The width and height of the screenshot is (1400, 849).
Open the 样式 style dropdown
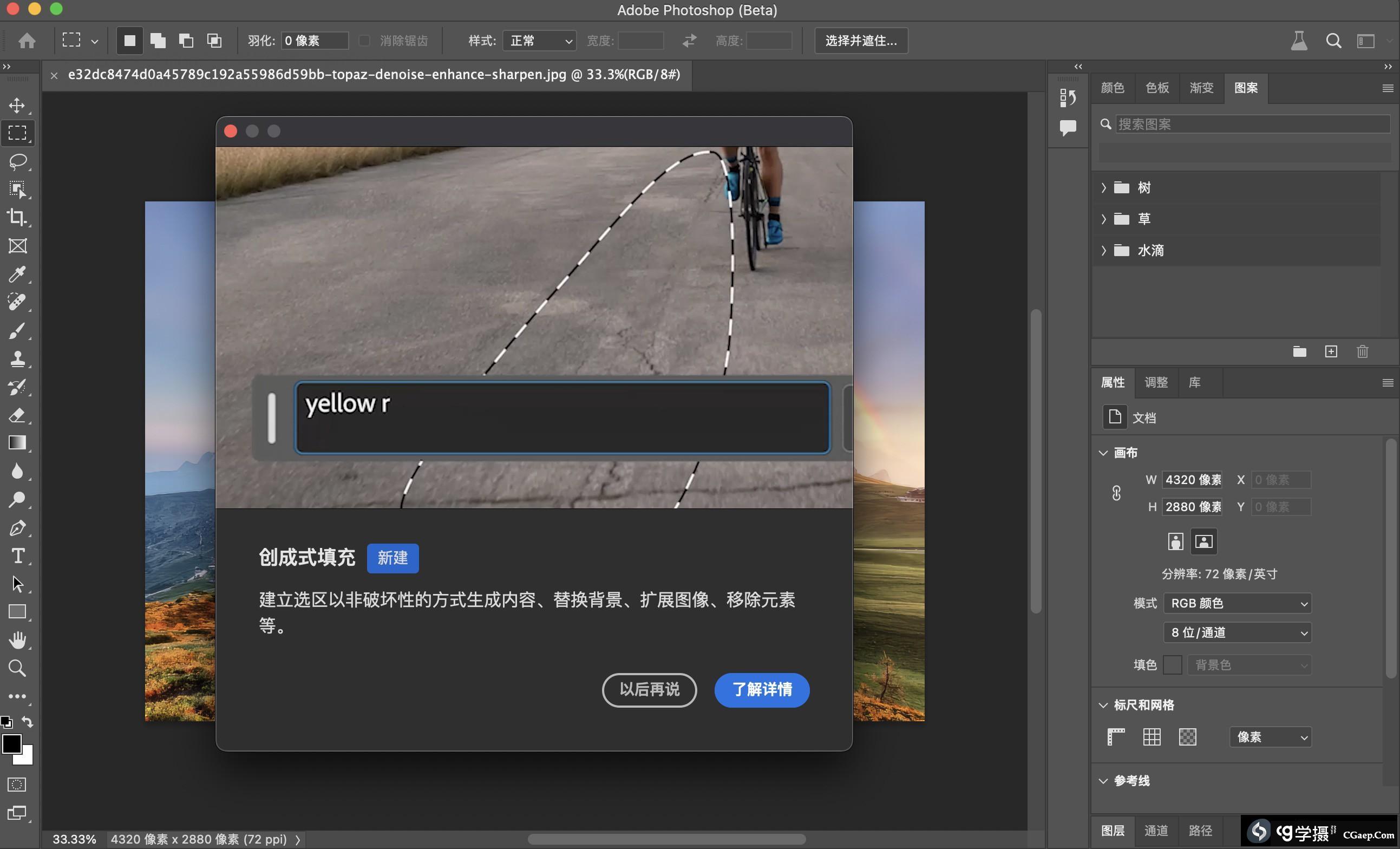[539, 41]
